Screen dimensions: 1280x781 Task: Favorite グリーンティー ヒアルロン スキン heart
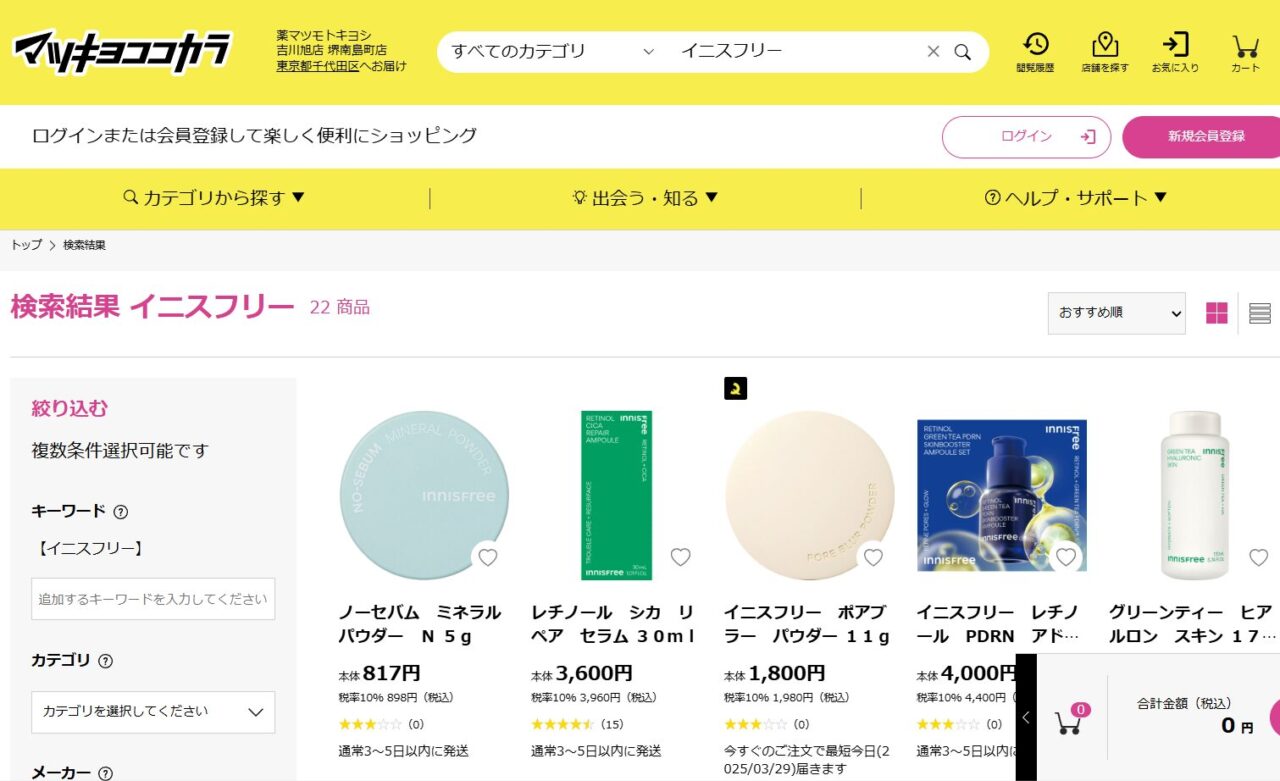coord(1258,557)
